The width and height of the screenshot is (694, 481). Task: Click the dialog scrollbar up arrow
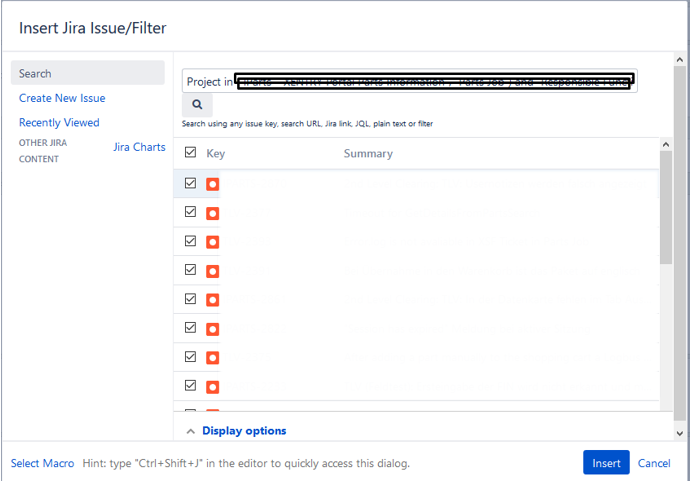click(680, 59)
